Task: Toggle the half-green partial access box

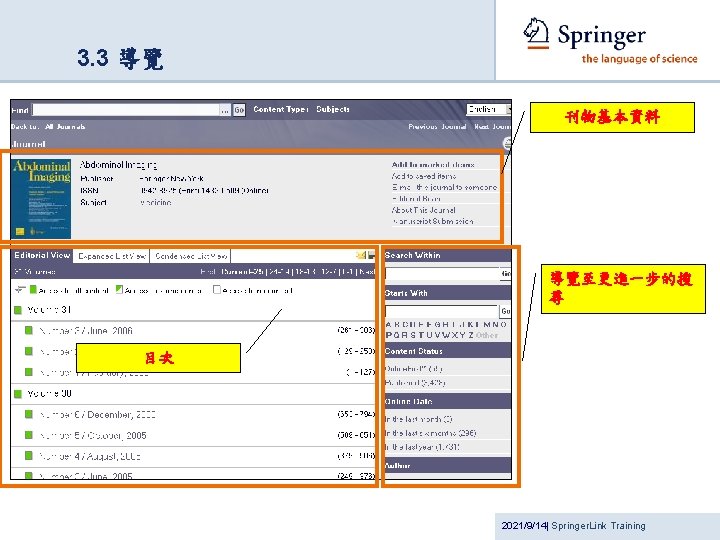Action: coord(119,289)
